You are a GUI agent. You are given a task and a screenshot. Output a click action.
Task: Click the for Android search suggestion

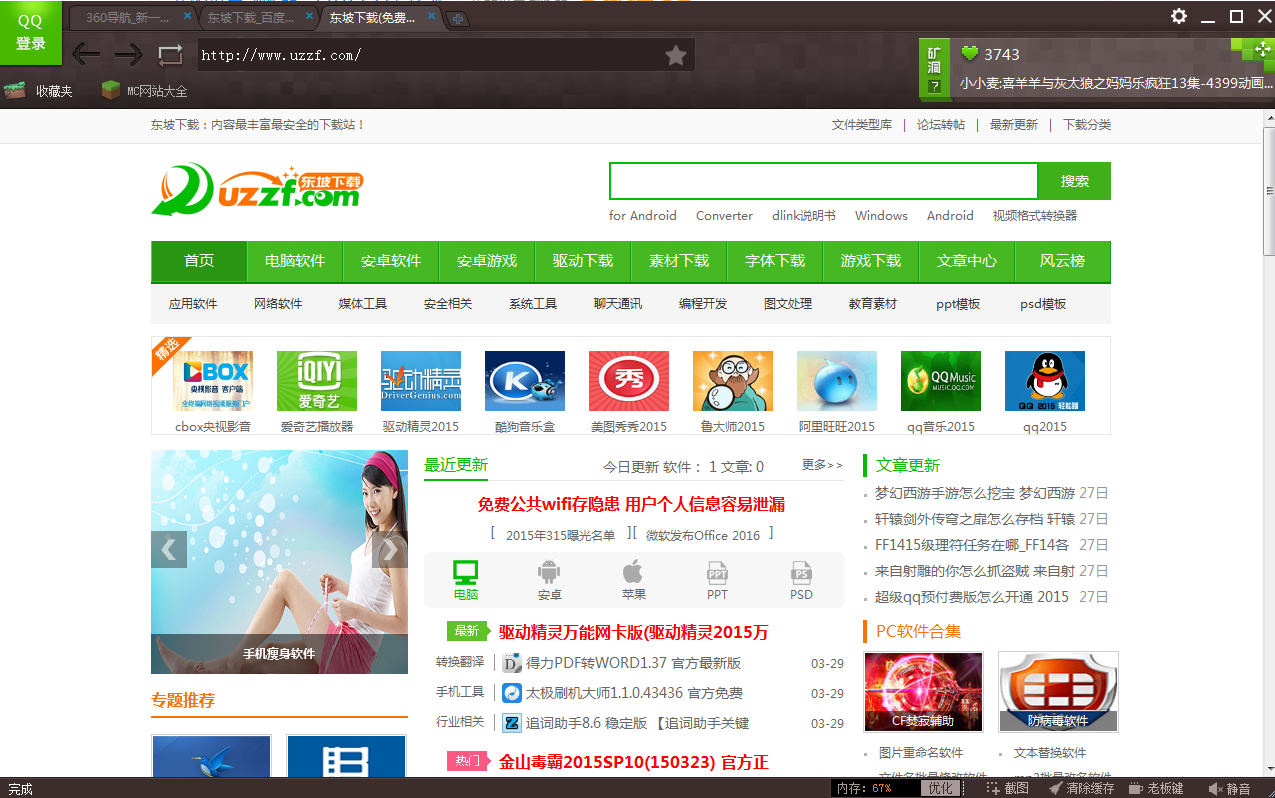click(643, 216)
